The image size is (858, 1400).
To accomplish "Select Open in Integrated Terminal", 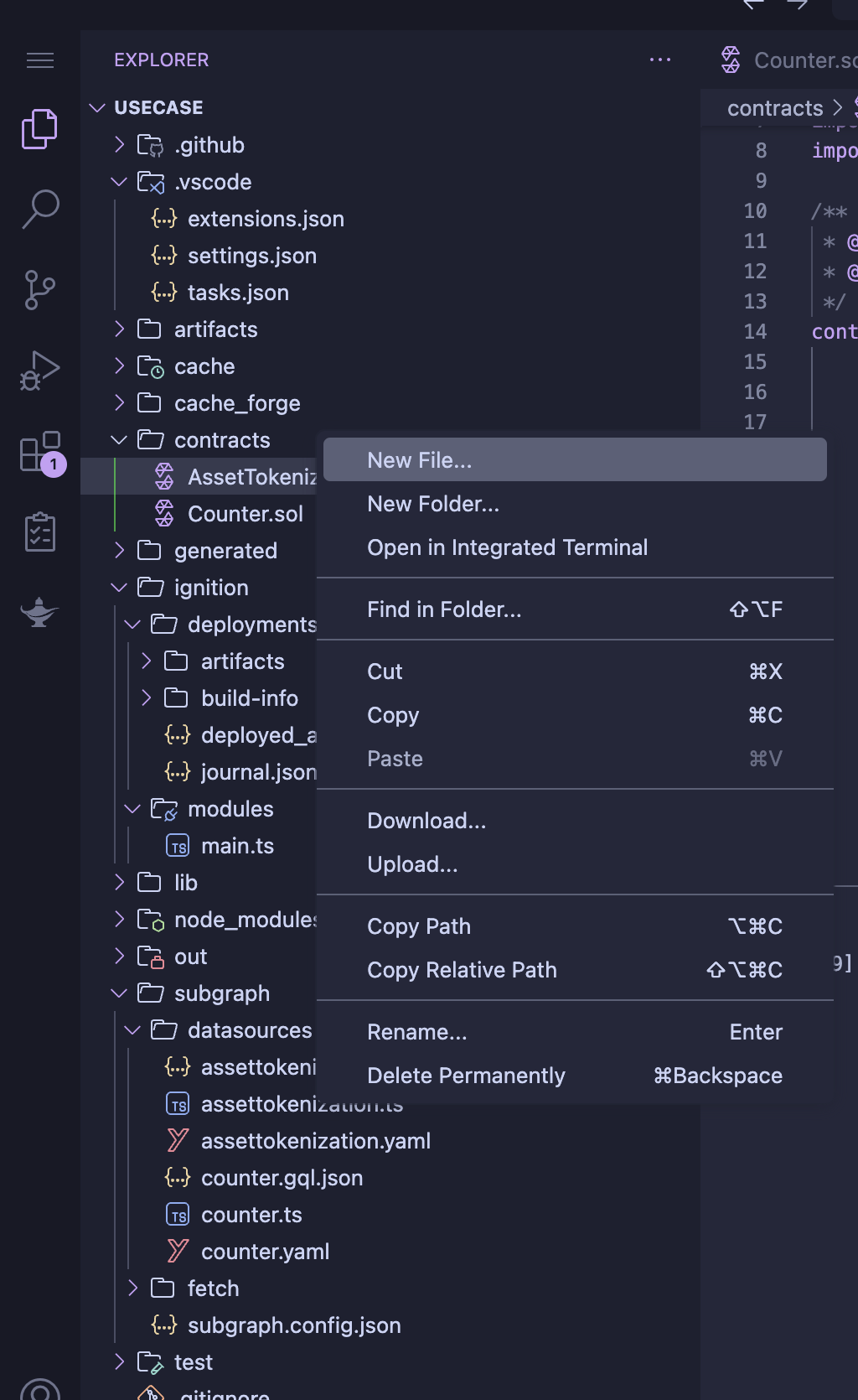I will coord(575,547).
